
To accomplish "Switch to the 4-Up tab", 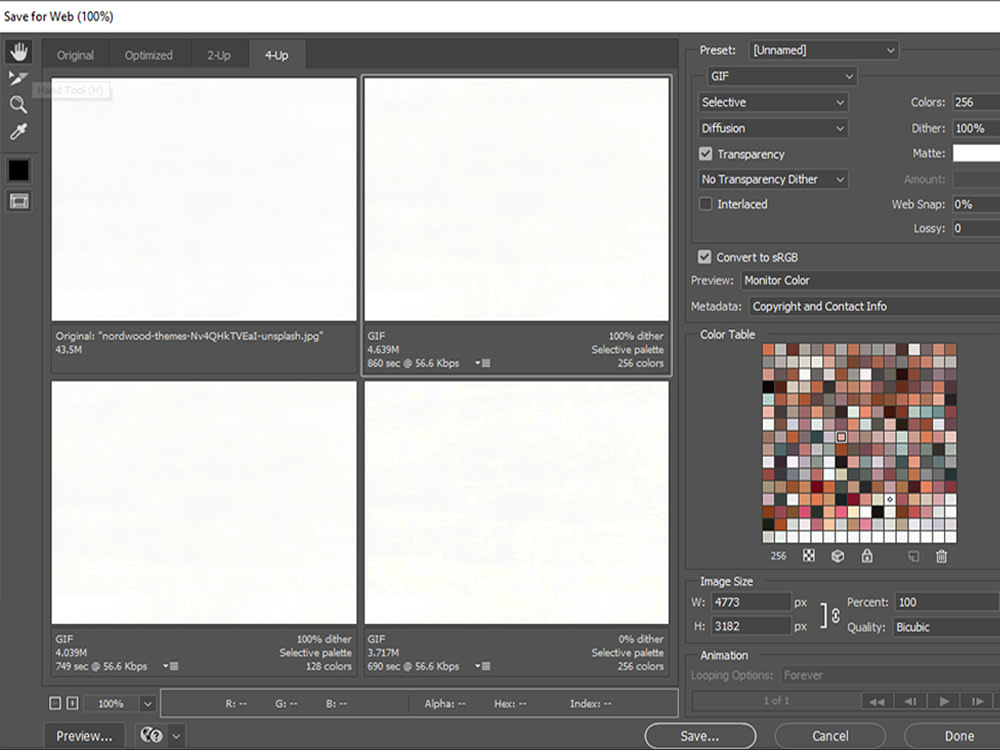I will [277, 55].
